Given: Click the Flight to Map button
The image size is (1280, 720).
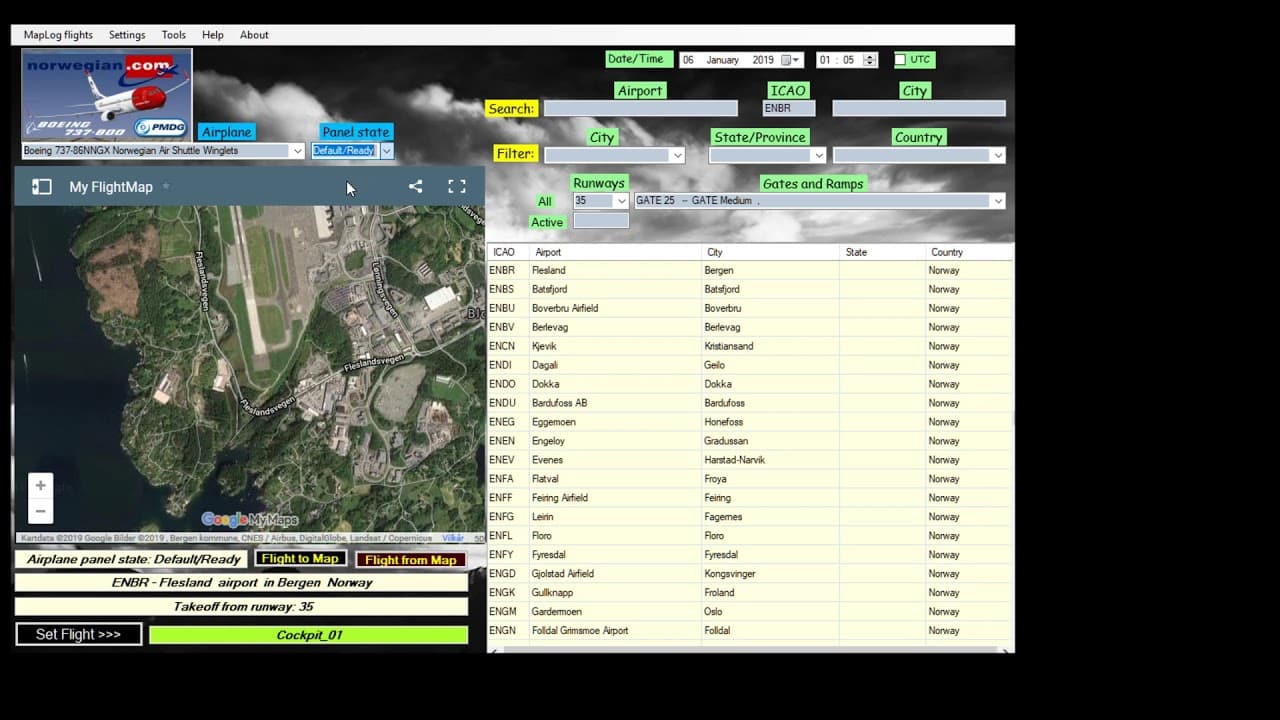Looking at the screenshot, I should pos(300,559).
